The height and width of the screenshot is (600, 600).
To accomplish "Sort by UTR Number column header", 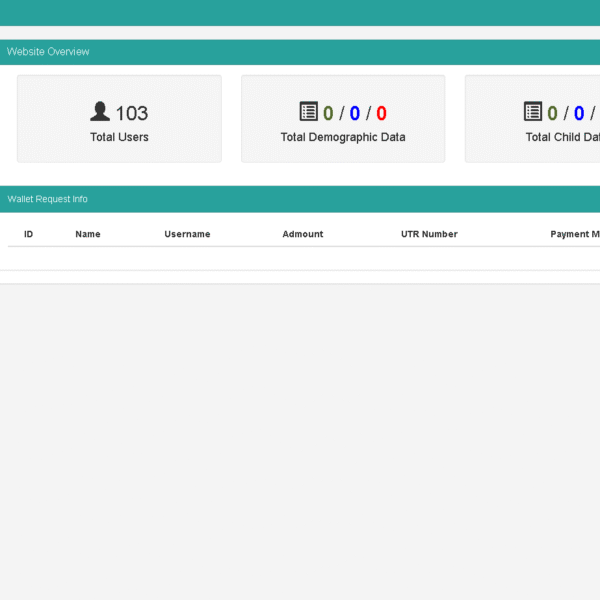I will (429, 234).
